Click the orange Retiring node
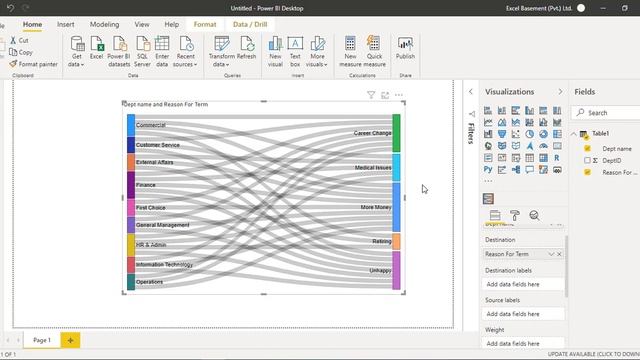Image resolution: width=640 pixels, height=360 pixels. click(396, 241)
